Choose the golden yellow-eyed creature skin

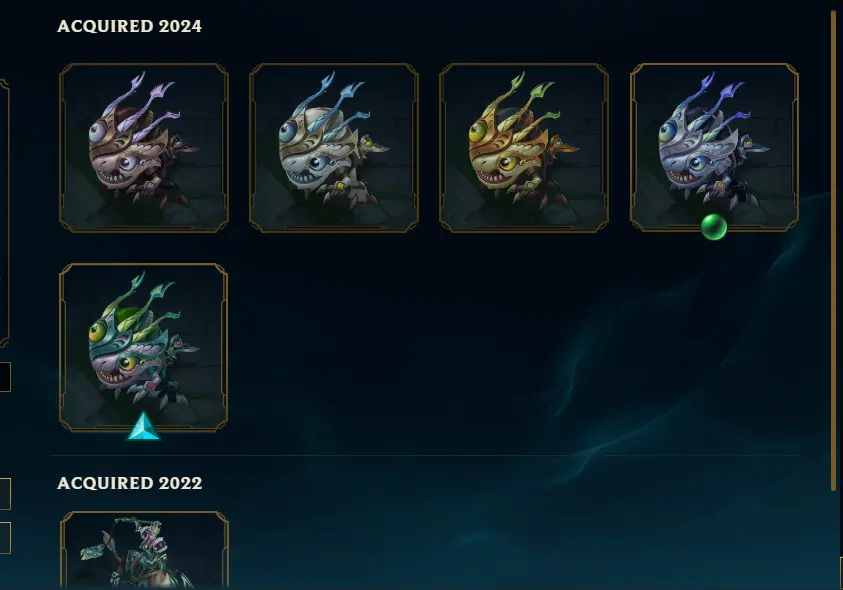(x=524, y=148)
